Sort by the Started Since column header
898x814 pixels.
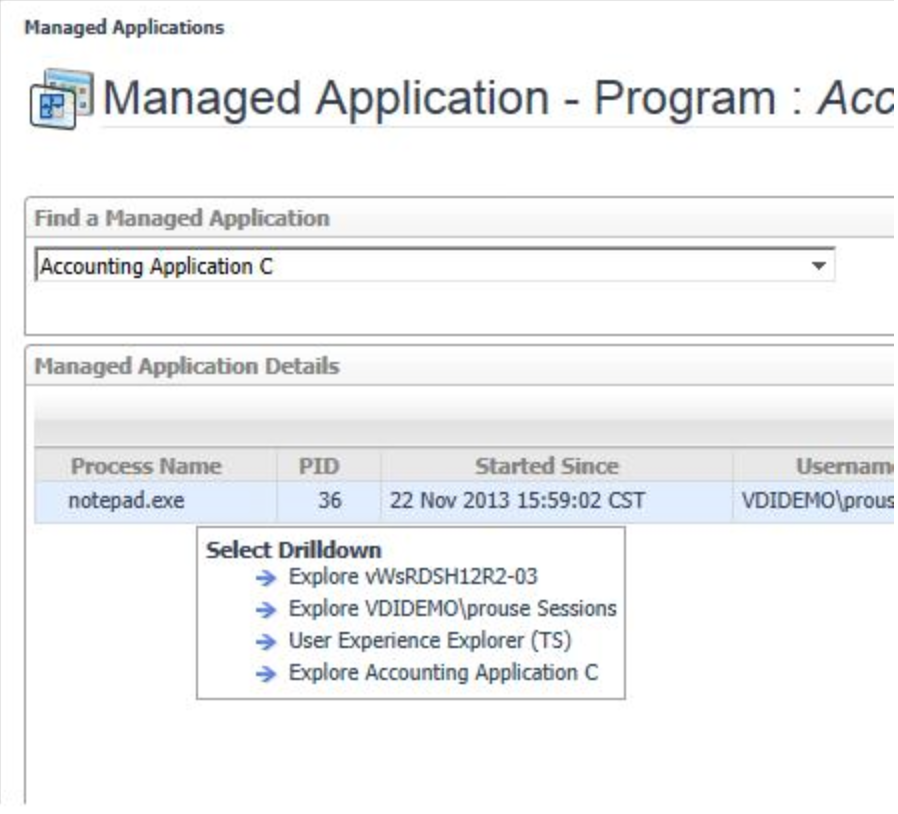coord(546,466)
